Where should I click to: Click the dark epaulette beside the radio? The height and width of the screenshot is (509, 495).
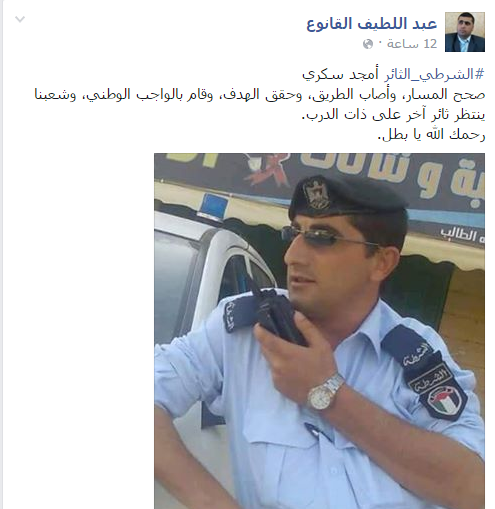(239, 313)
